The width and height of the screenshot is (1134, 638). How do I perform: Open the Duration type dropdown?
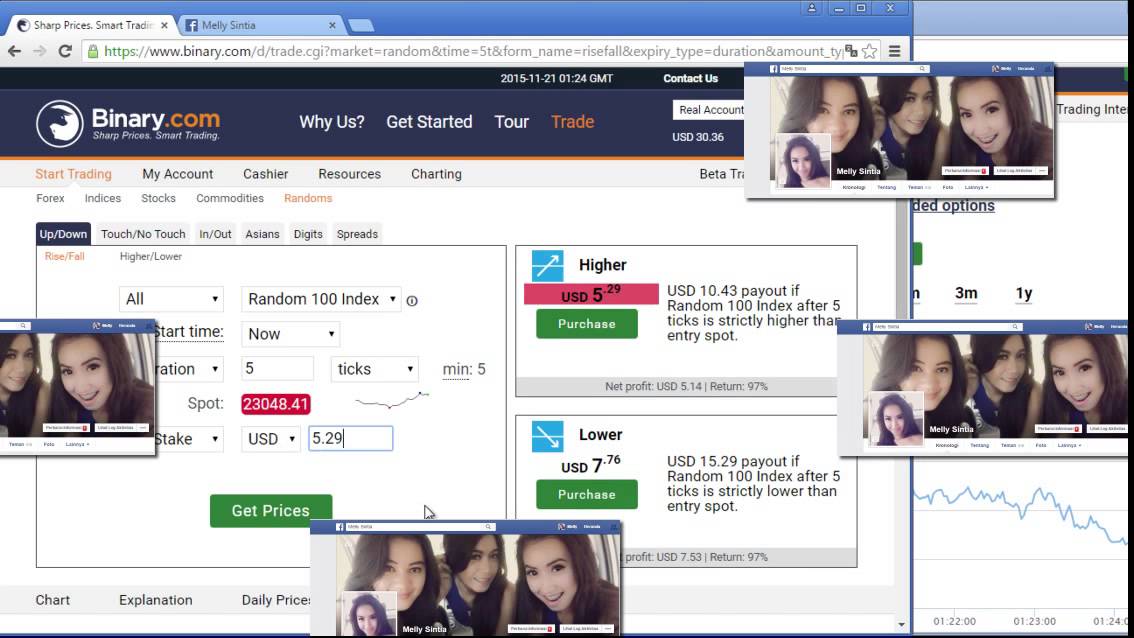189,369
